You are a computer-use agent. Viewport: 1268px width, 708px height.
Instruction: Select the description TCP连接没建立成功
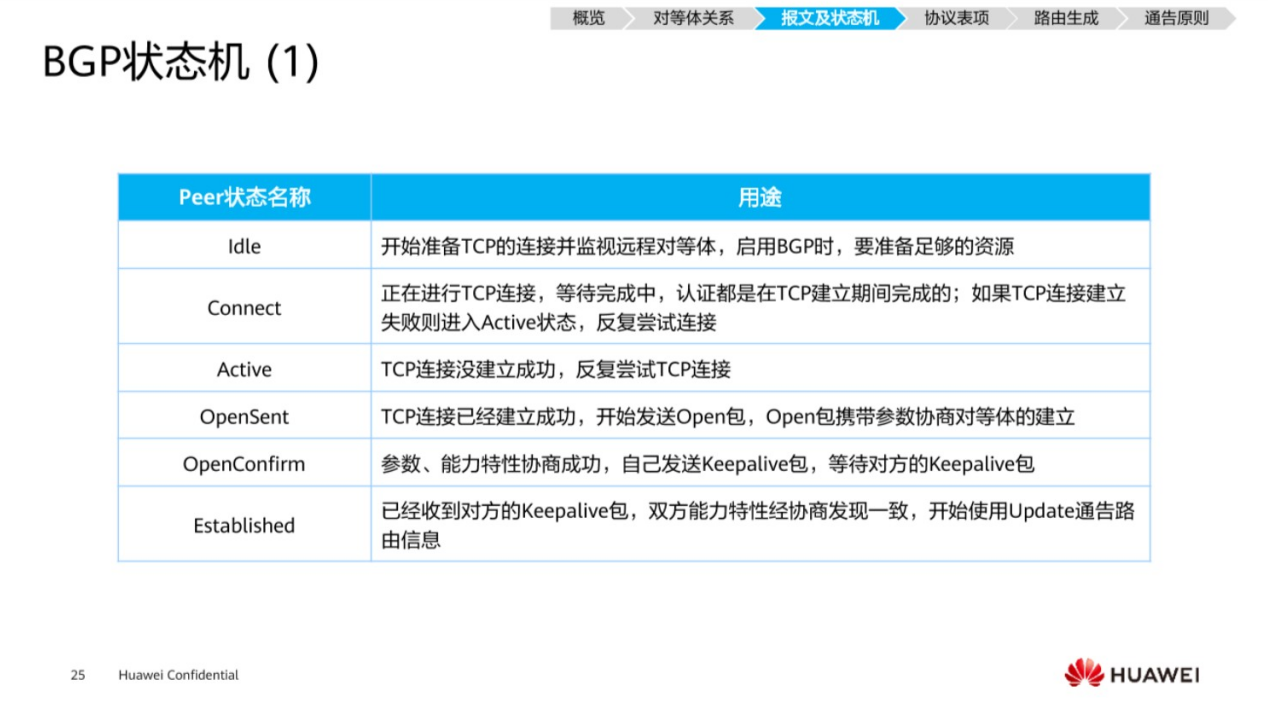[x=556, y=370]
